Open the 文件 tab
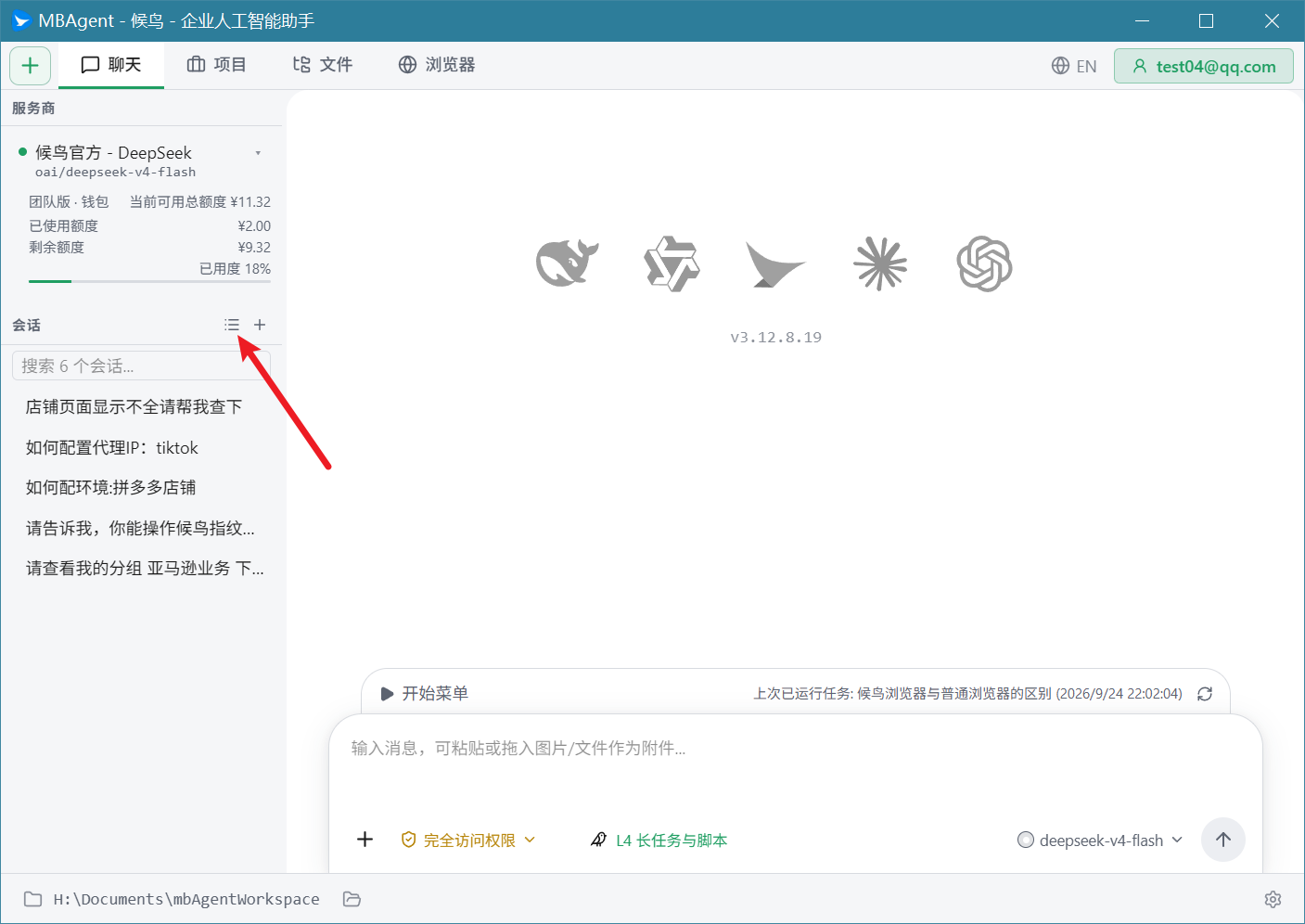 coord(323,65)
